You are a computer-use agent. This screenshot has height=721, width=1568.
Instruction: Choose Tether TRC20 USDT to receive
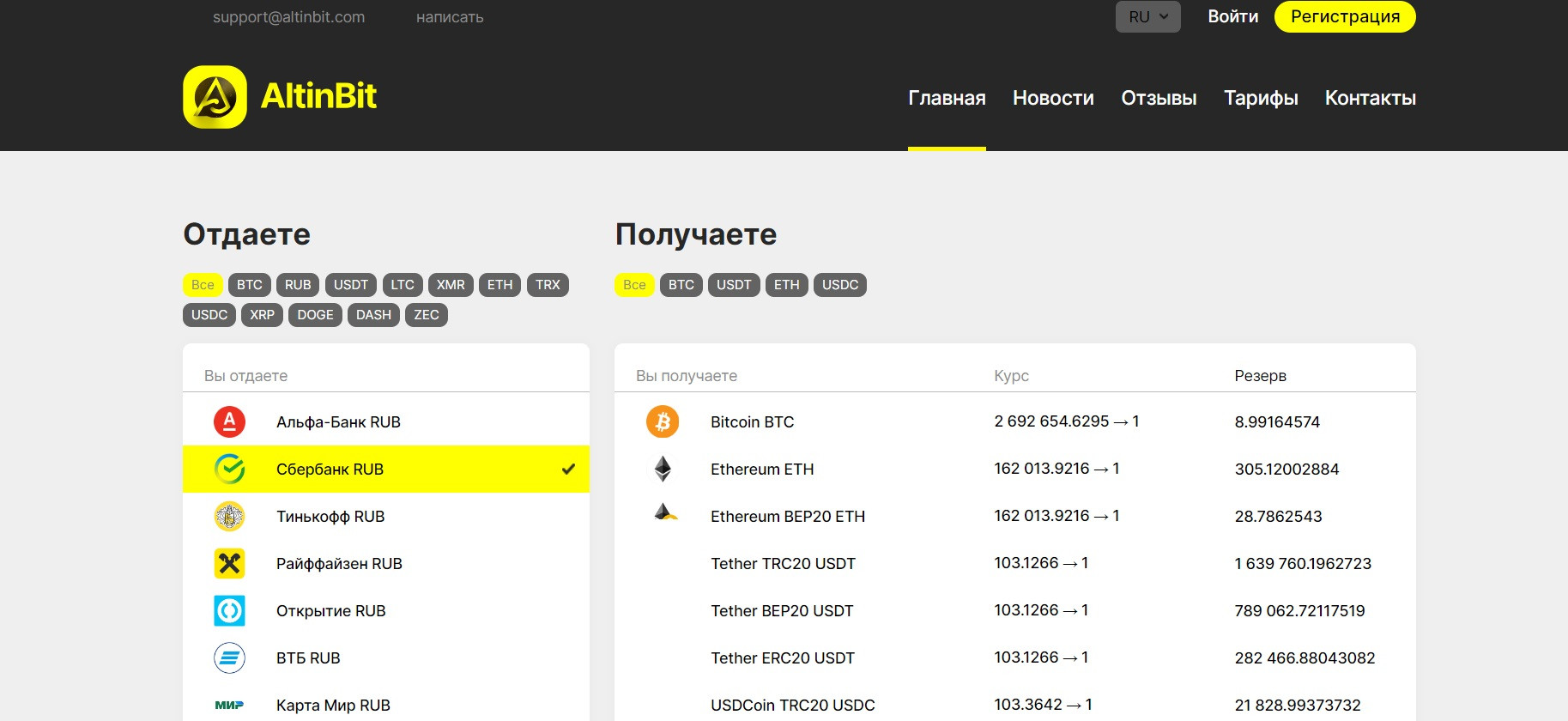(1015, 563)
